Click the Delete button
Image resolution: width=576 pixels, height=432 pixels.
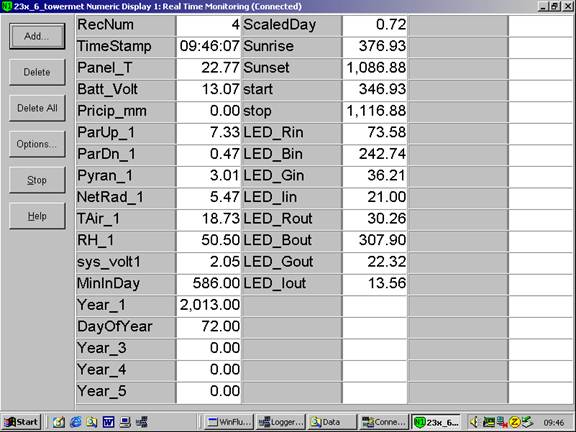37,72
